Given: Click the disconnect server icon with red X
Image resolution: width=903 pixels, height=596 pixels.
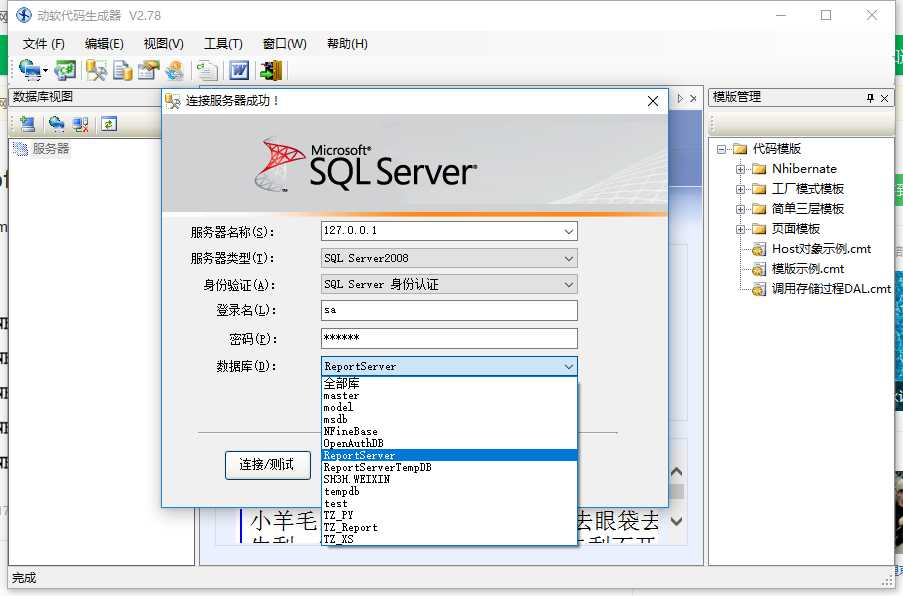Looking at the screenshot, I should coord(80,124).
